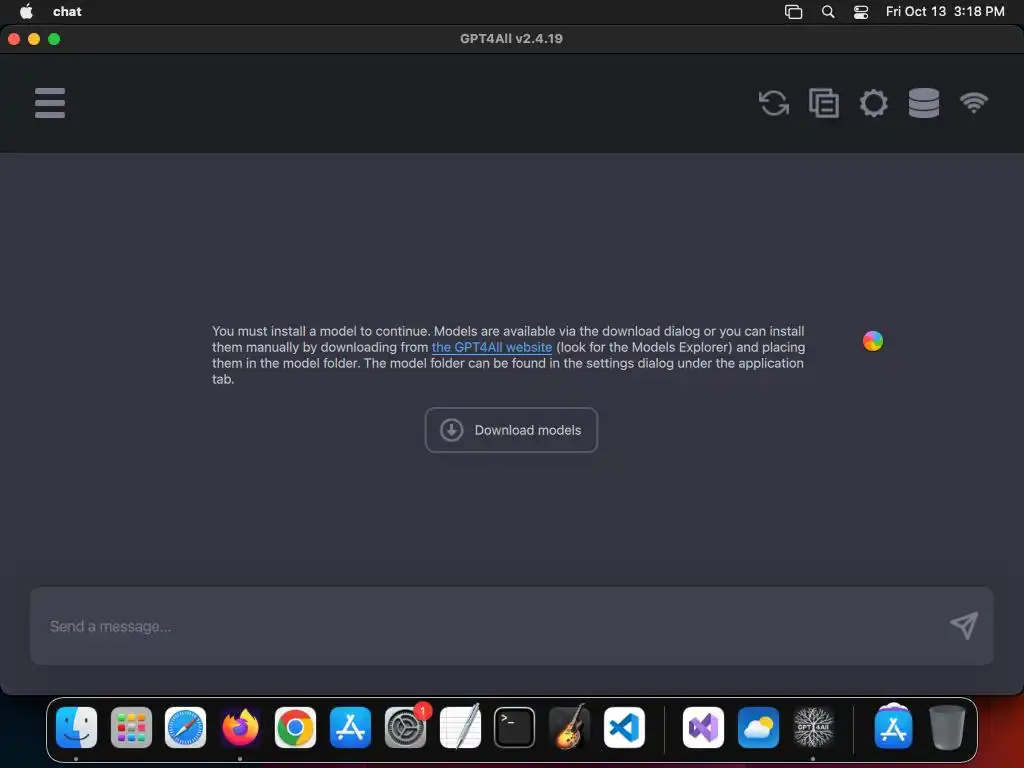Minimize the GPT4All window with yellow button
Viewport: 1024px width, 768px height.
pyautogui.click(x=34, y=39)
